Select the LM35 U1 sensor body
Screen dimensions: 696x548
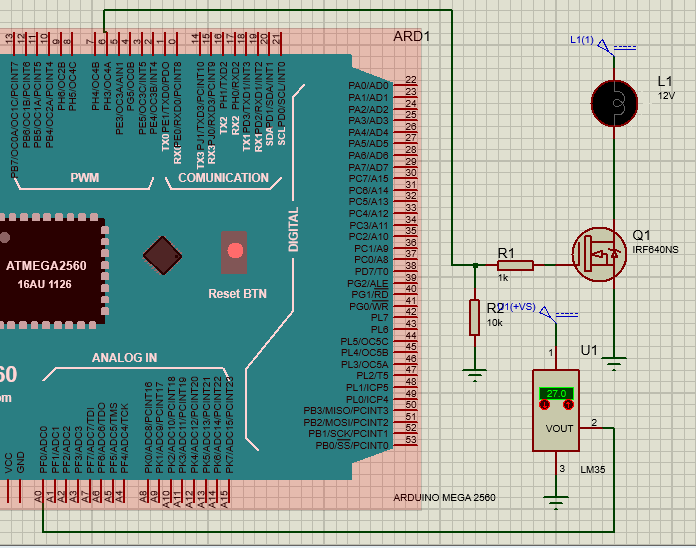tap(556, 410)
